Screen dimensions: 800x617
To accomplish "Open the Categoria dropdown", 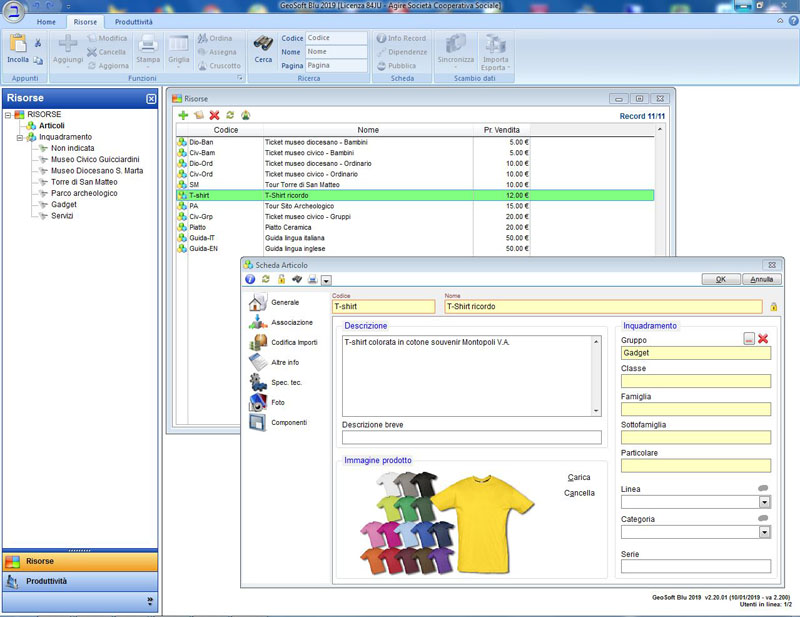I will [x=764, y=533].
